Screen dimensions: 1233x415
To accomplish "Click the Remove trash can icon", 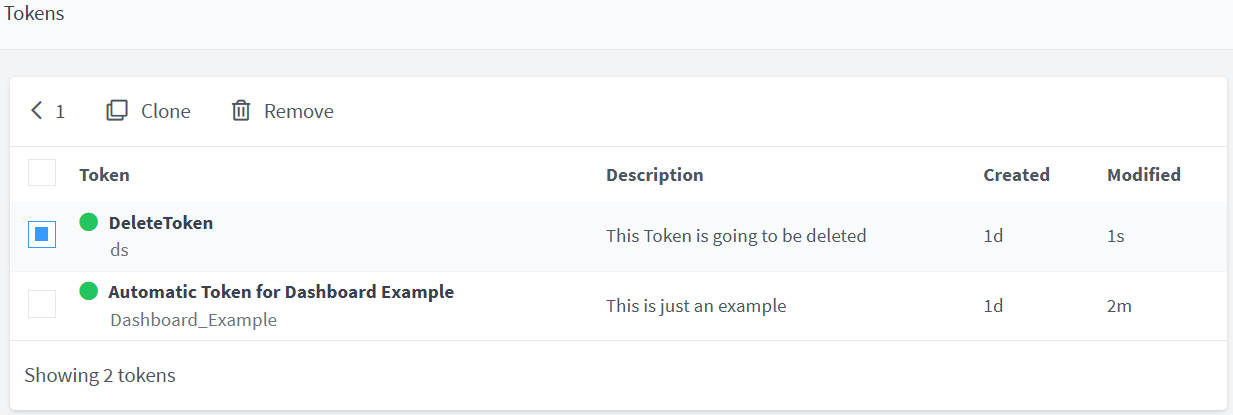I will pos(241,111).
